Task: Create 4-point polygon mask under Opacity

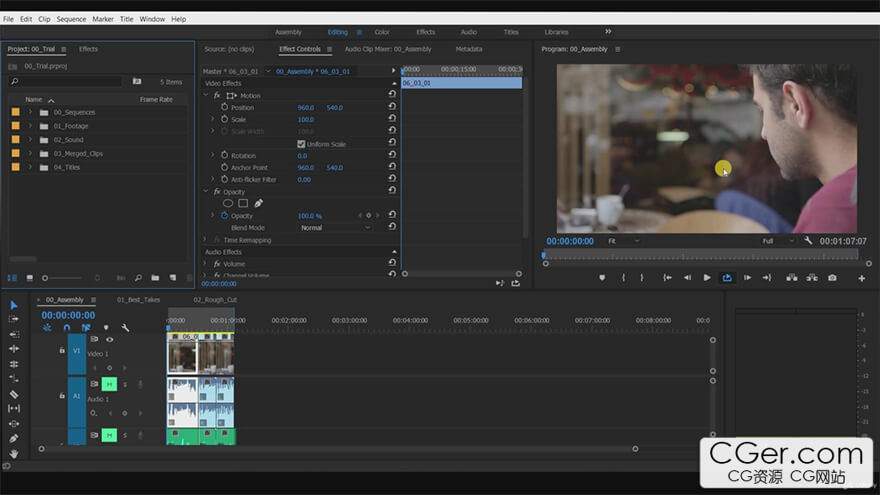Action: click(243, 203)
